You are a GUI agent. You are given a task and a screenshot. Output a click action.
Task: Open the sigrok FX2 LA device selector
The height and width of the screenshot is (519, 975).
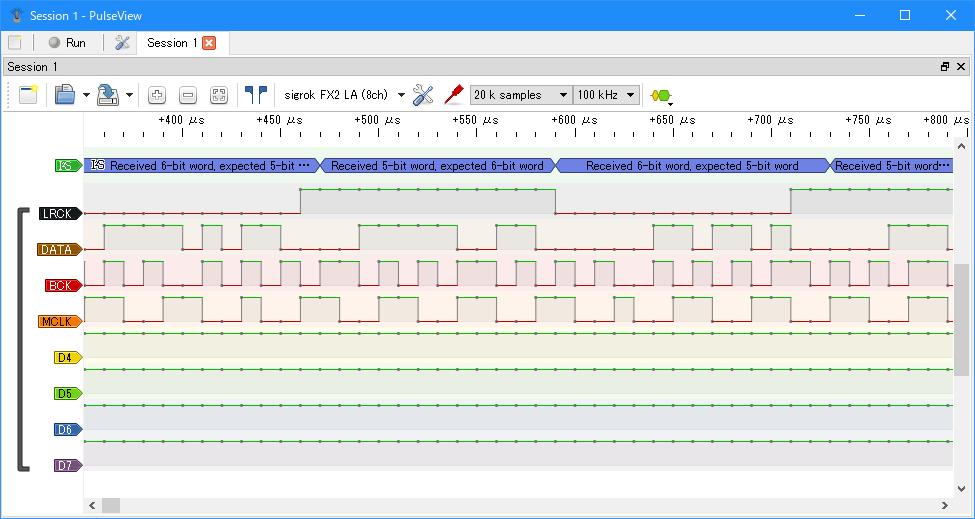coord(344,95)
